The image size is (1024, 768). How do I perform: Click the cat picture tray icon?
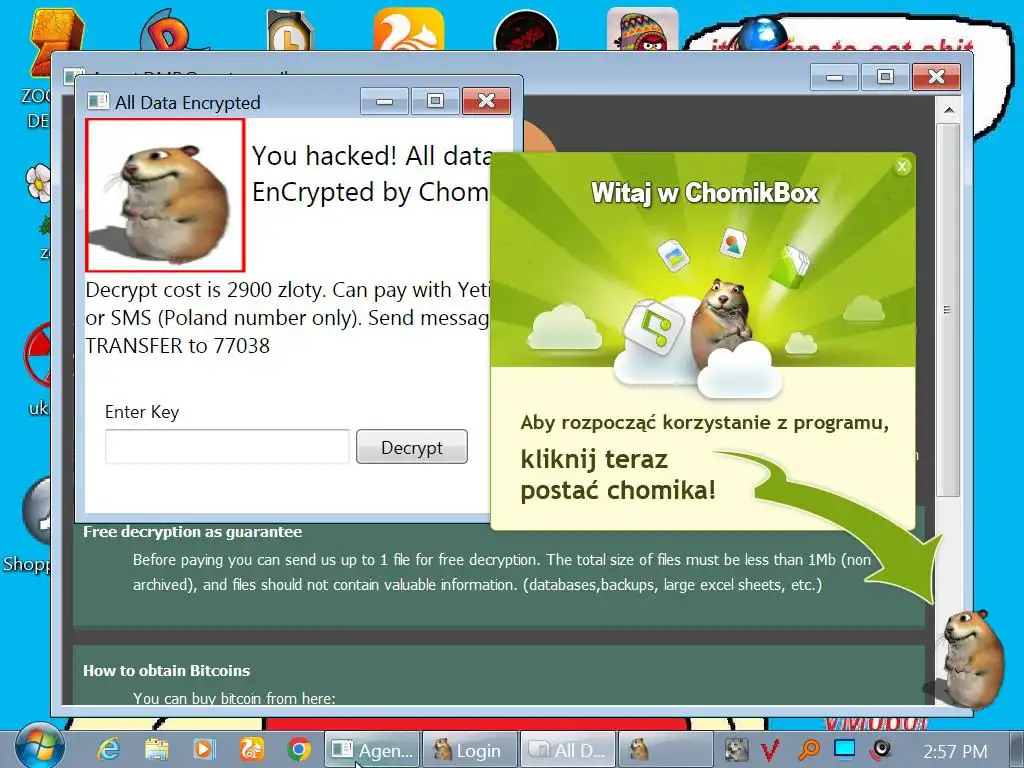[x=737, y=750]
